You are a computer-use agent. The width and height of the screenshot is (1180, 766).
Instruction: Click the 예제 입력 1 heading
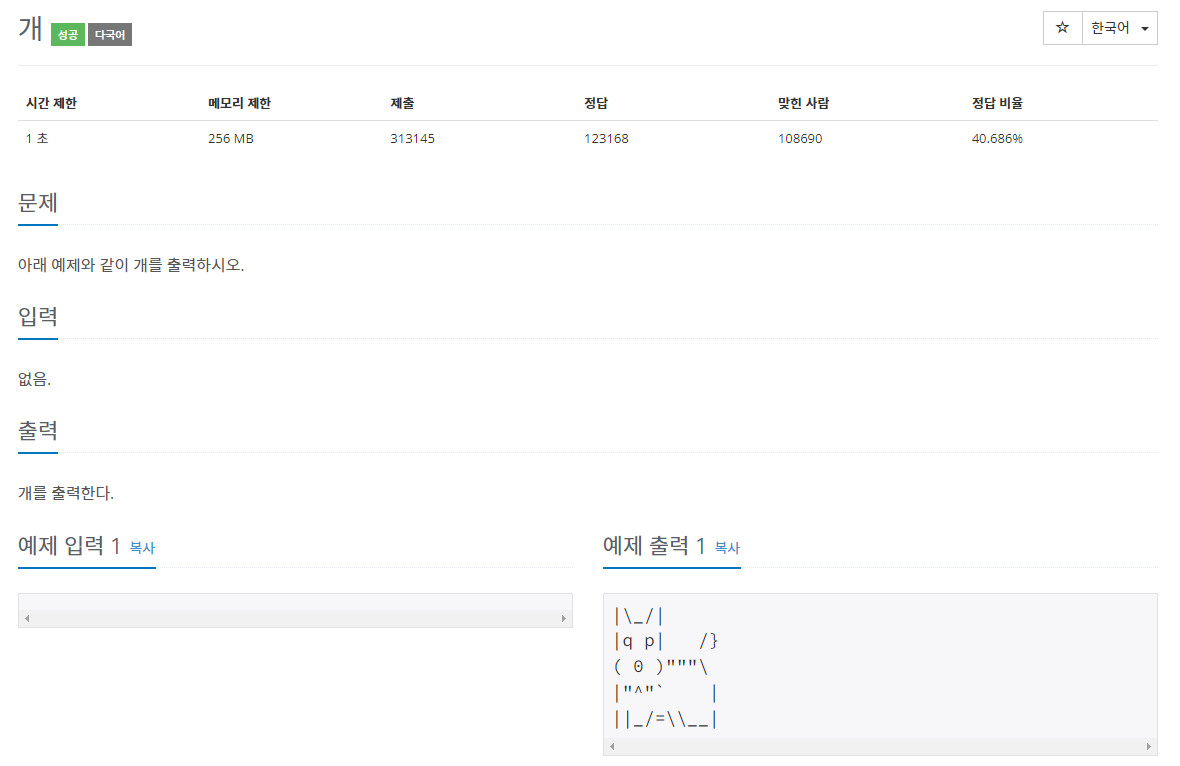click(69, 545)
